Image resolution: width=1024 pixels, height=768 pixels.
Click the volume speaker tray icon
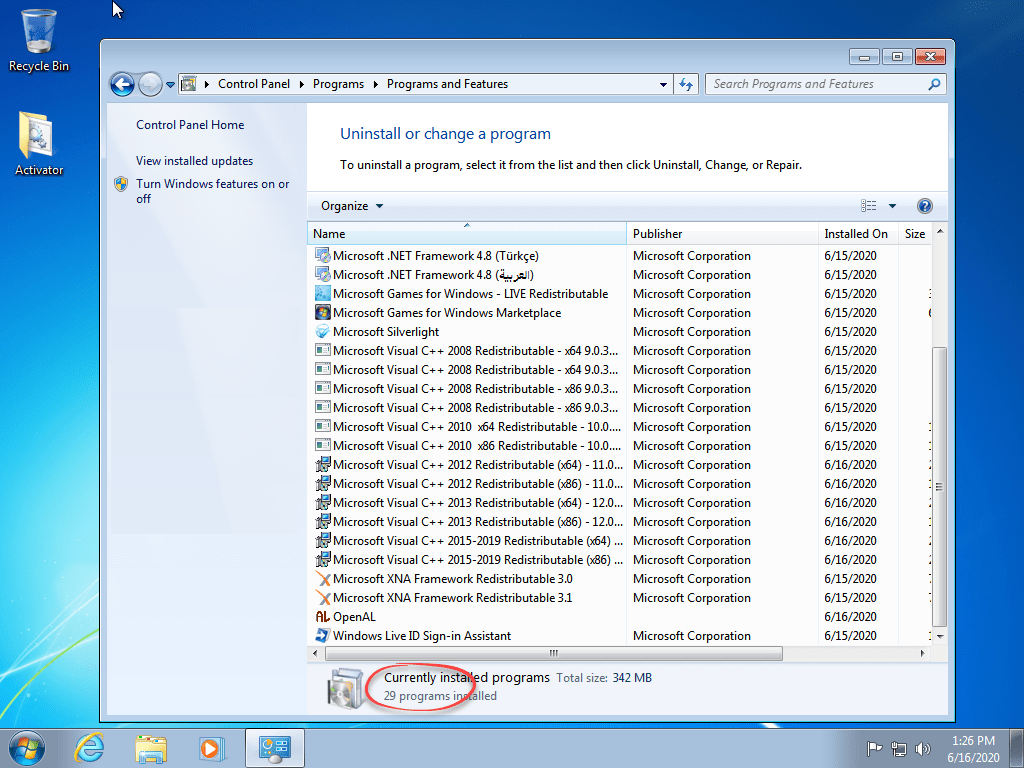[x=922, y=749]
